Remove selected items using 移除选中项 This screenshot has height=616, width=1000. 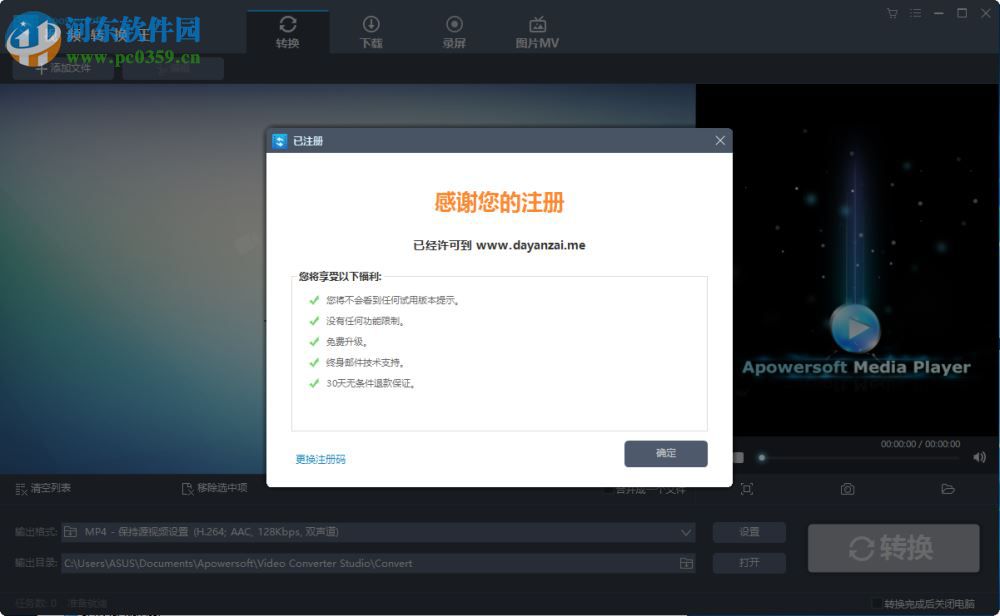pos(217,488)
